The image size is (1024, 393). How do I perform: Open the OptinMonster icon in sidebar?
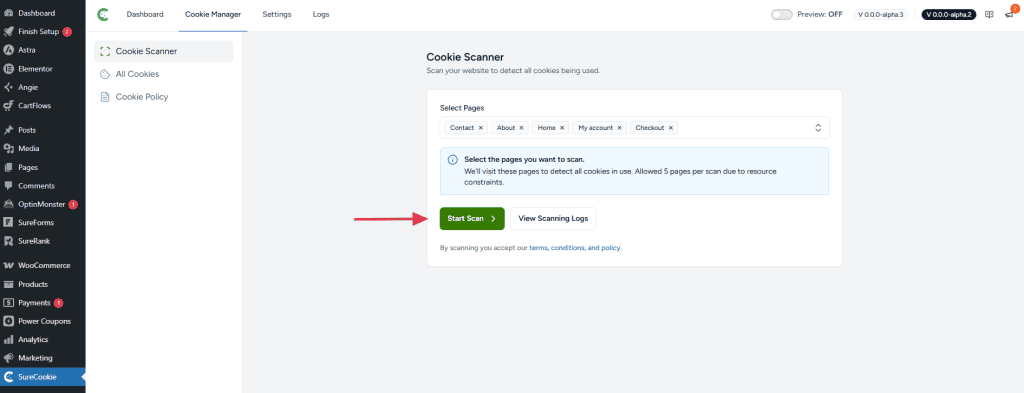pos(8,204)
